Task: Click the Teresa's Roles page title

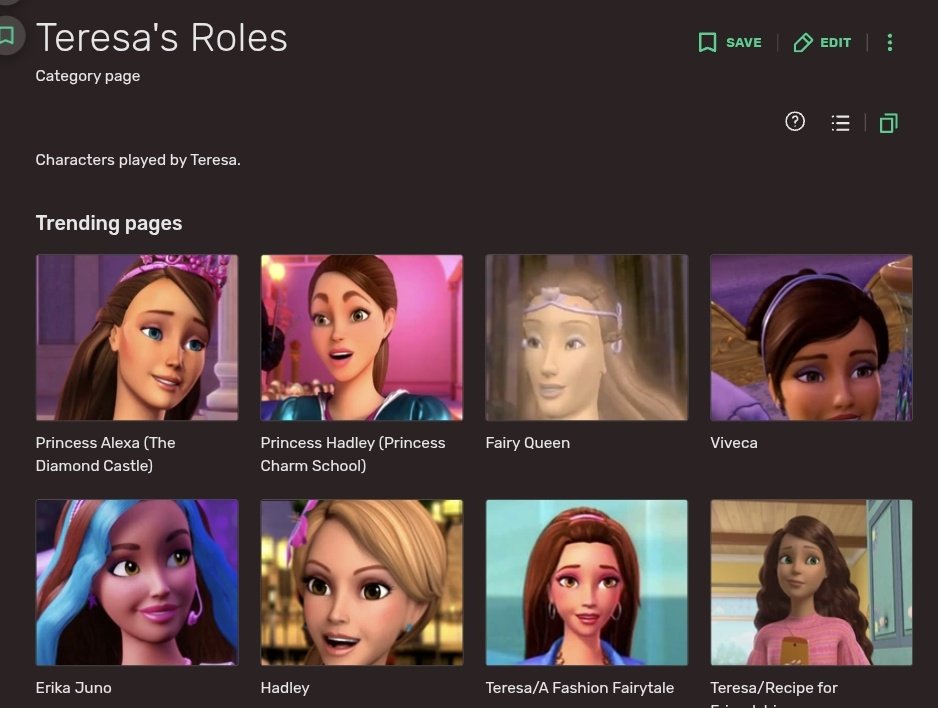Action: [x=162, y=38]
